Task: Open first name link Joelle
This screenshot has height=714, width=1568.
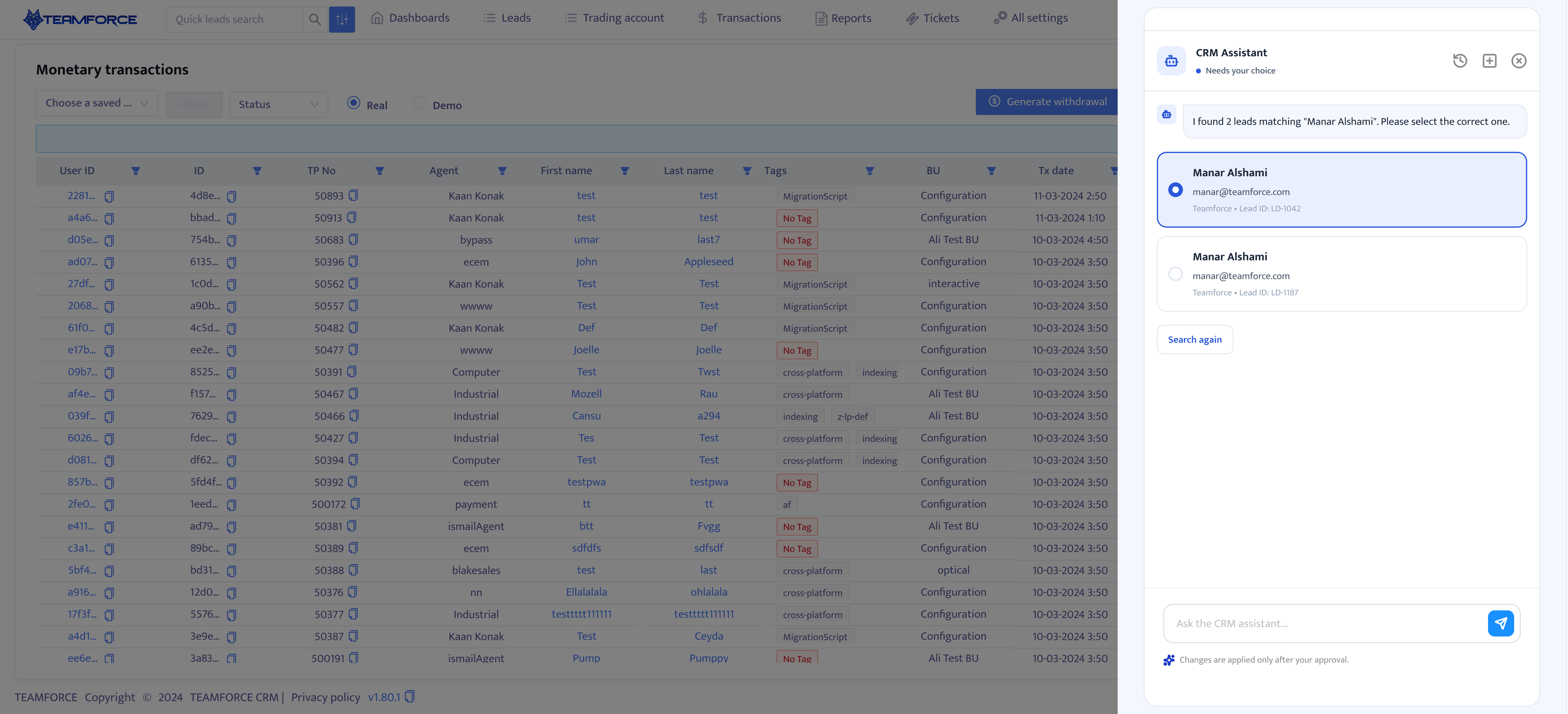Action: click(x=586, y=350)
